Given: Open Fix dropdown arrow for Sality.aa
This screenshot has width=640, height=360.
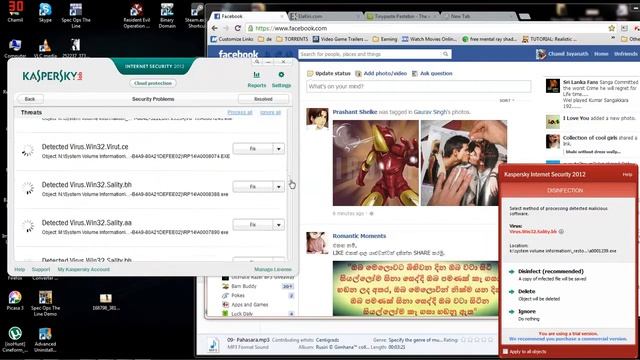Looking at the screenshot, I should (x=279, y=225).
